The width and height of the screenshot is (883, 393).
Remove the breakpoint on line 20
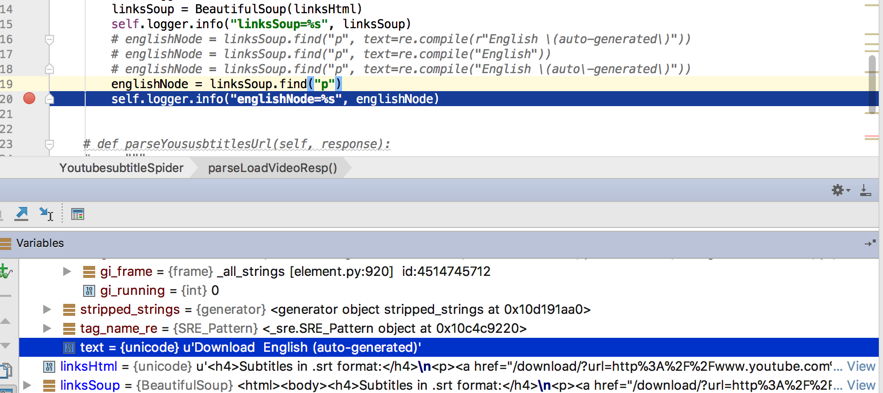click(x=29, y=99)
